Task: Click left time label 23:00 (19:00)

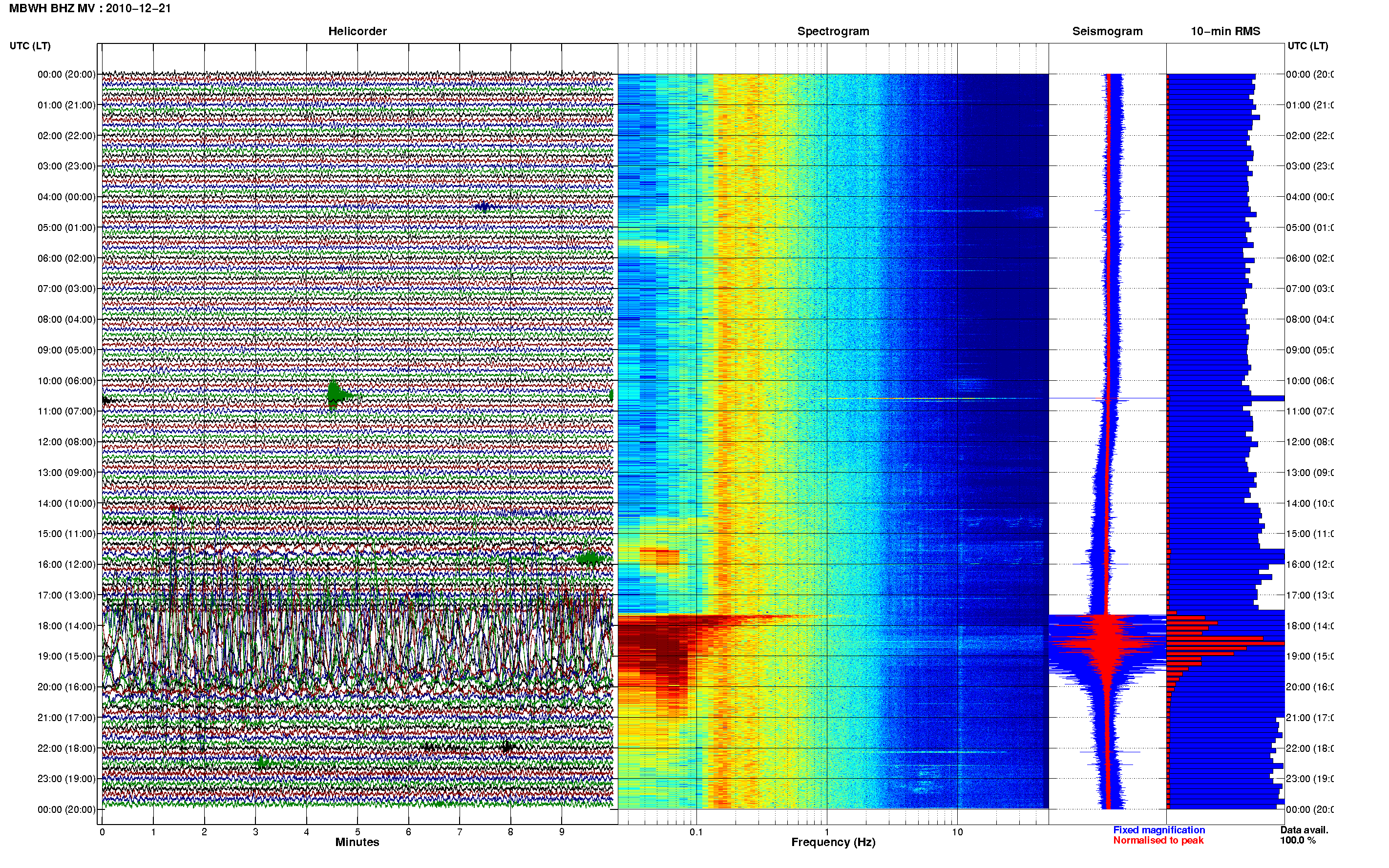Action: coord(66,779)
